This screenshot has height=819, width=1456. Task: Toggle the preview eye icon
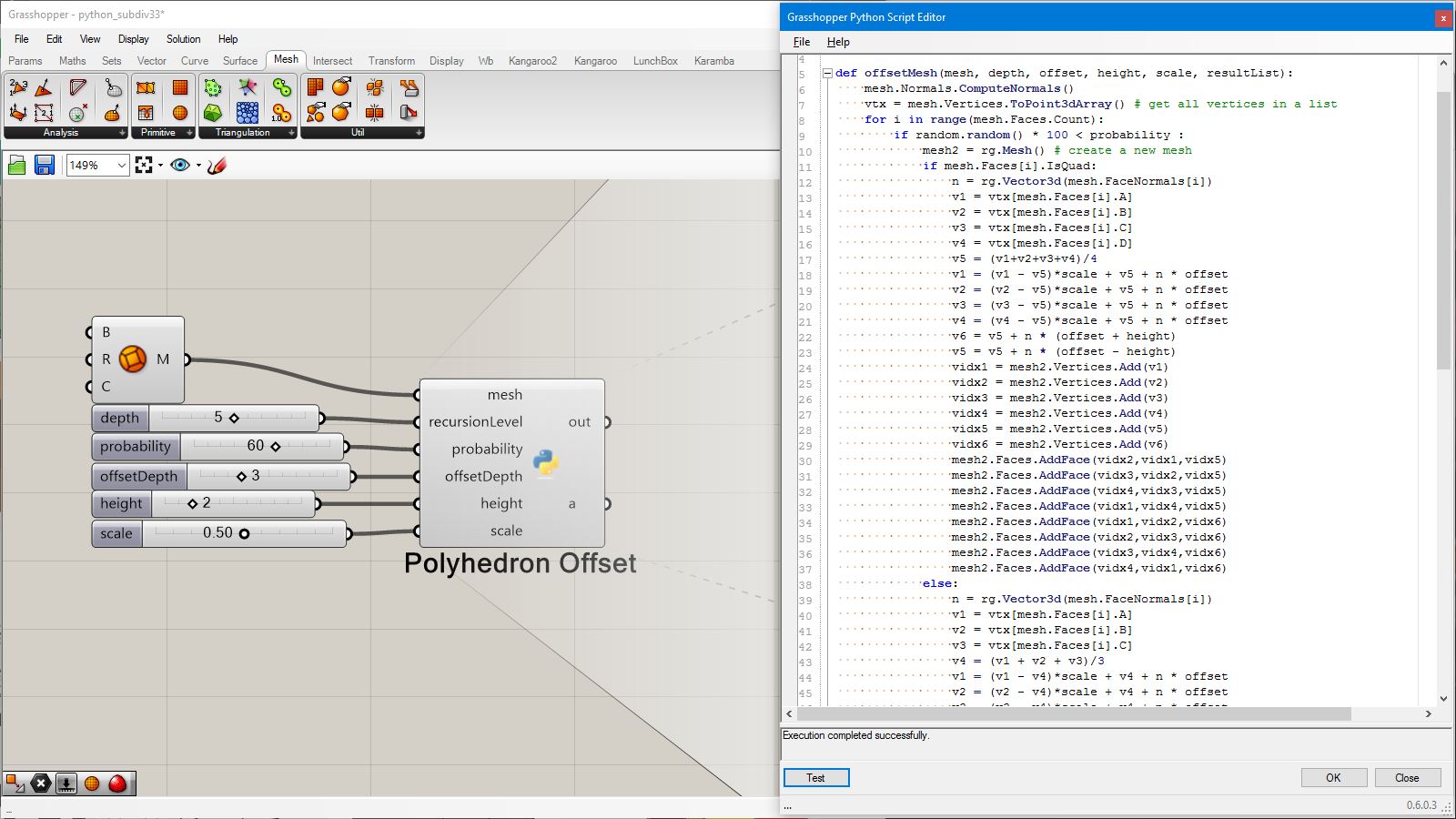tap(180, 165)
